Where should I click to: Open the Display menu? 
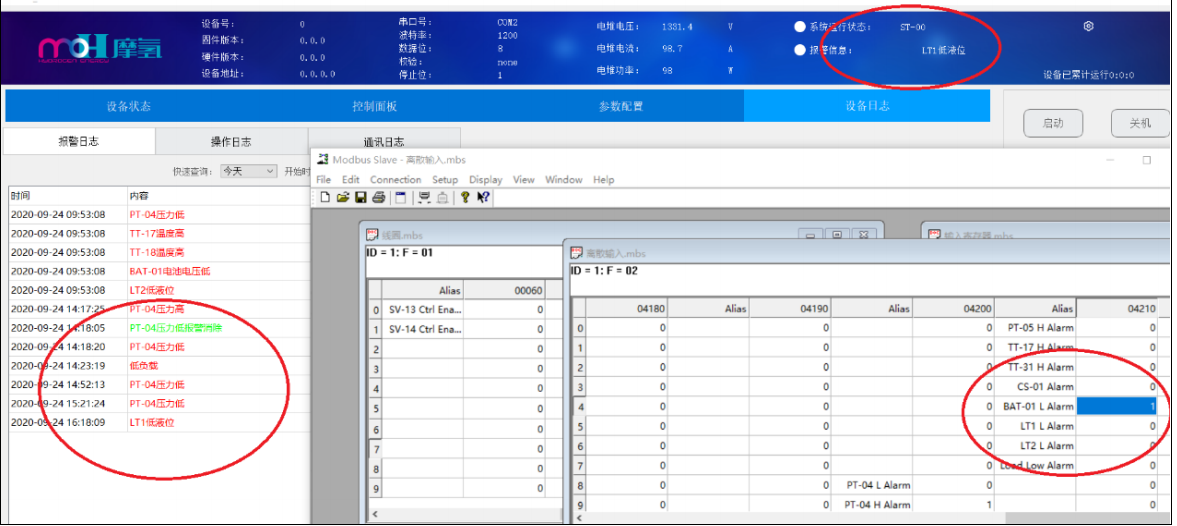click(486, 180)
